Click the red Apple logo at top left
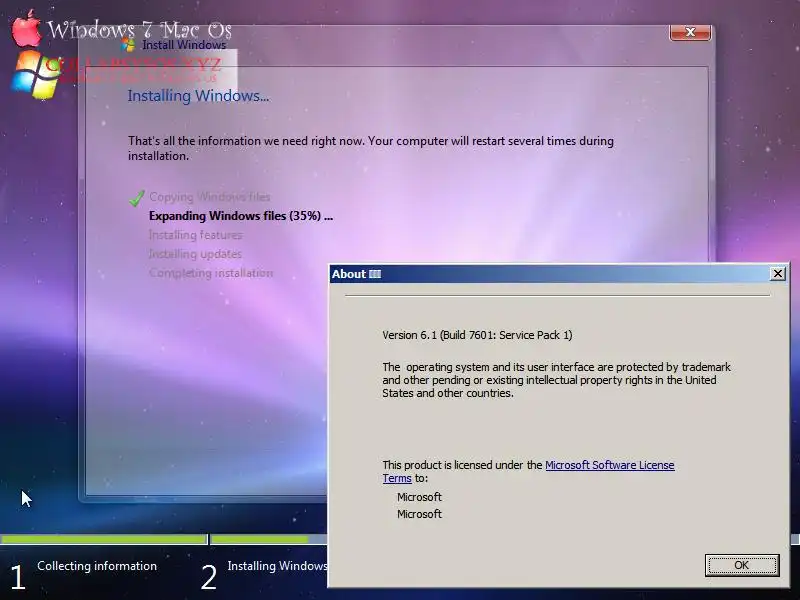The width and height of the screenshot is (800, 600). 27,29
